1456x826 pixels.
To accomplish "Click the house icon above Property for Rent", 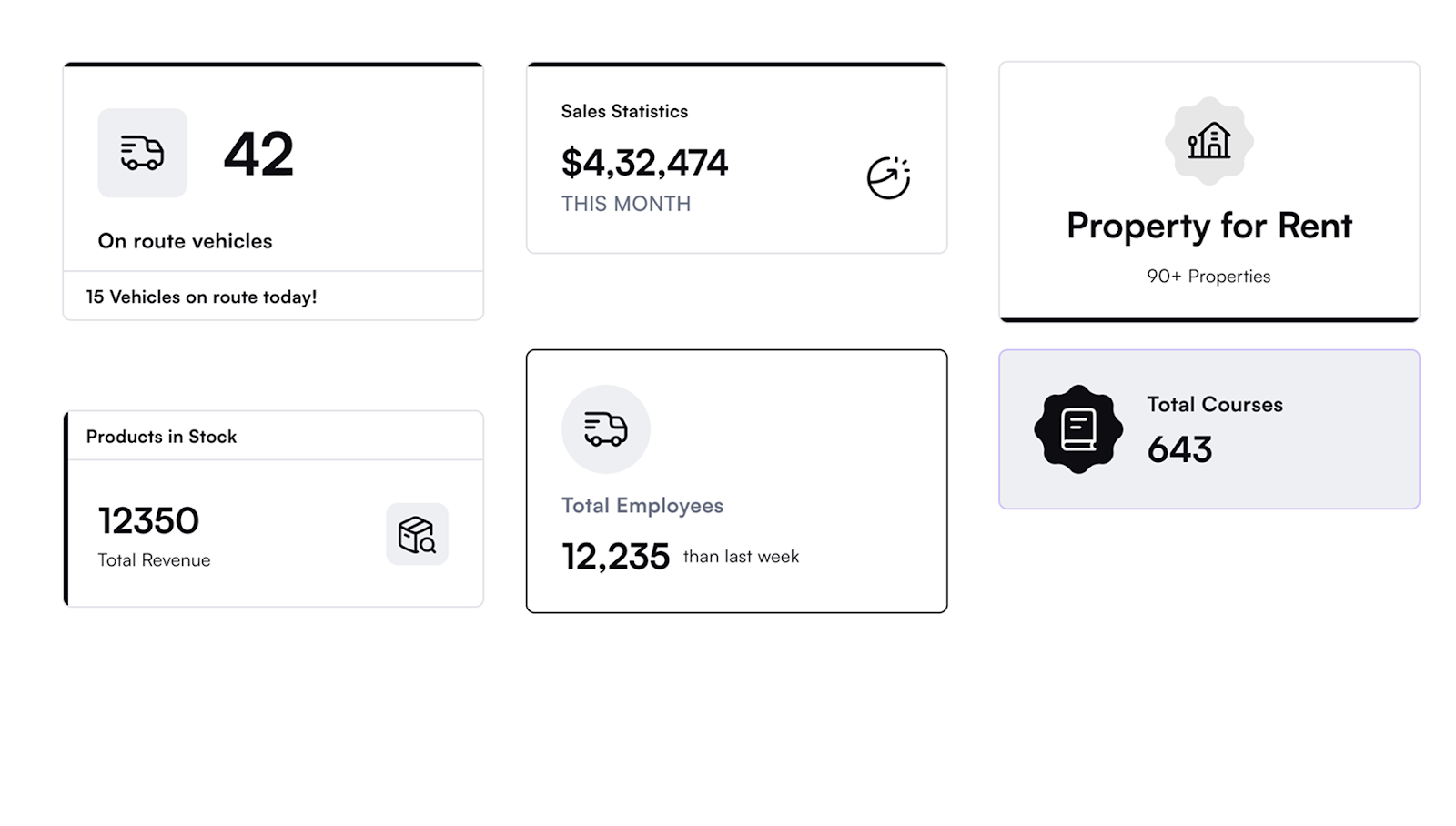I will pyautogui.click(x=1208, y=142).
